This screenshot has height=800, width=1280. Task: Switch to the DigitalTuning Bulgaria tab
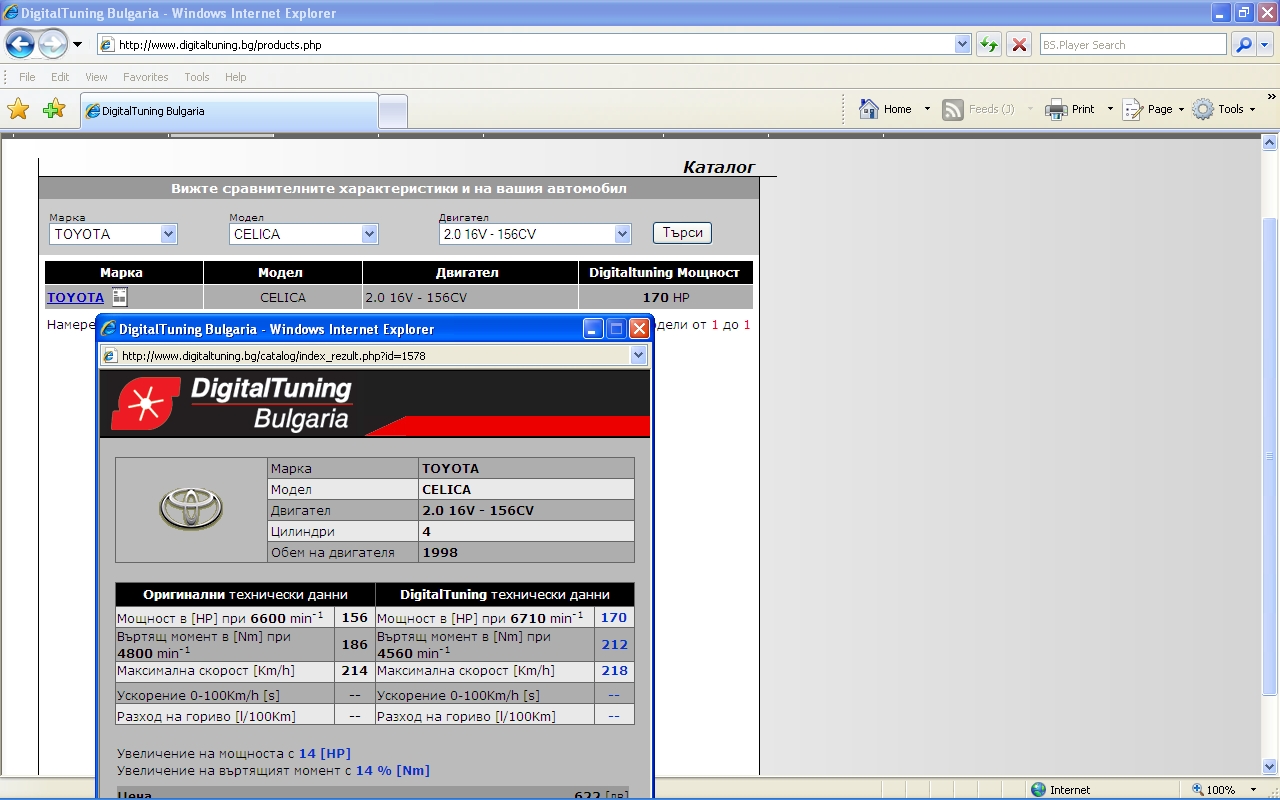click(x=228, y=111)
